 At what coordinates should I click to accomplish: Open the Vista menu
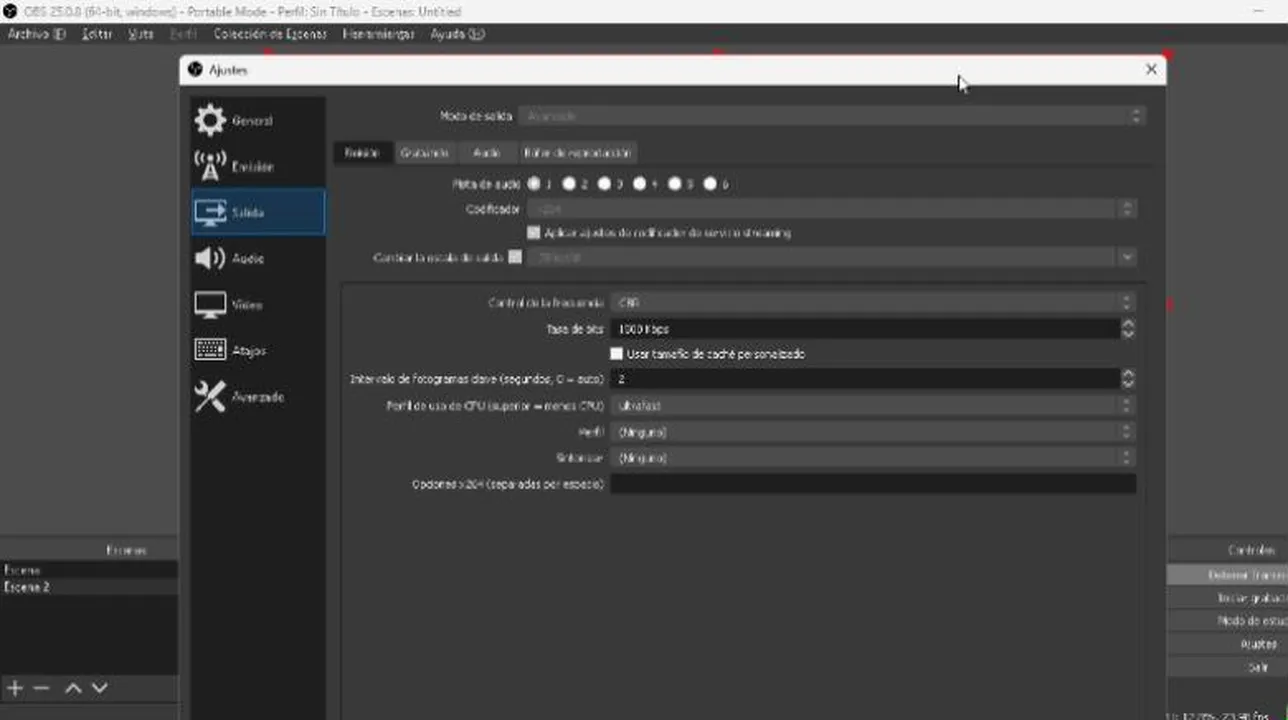coord(141,34)
